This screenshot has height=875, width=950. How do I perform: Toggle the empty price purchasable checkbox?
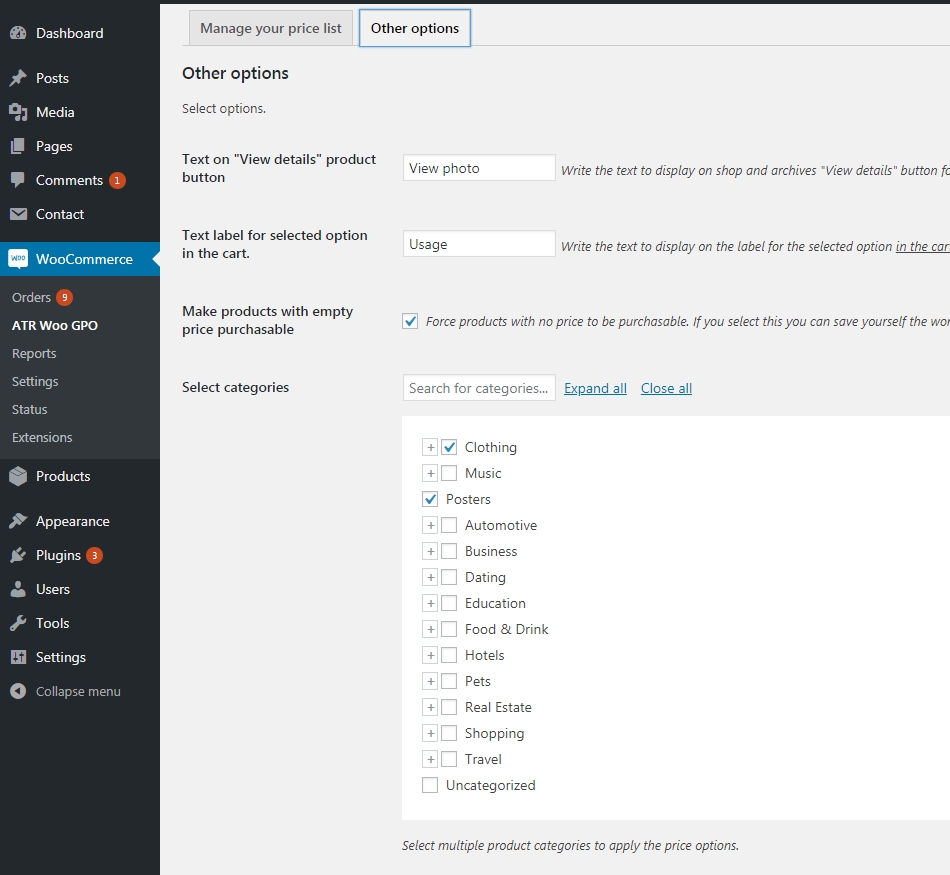click(x=410, y=321)
